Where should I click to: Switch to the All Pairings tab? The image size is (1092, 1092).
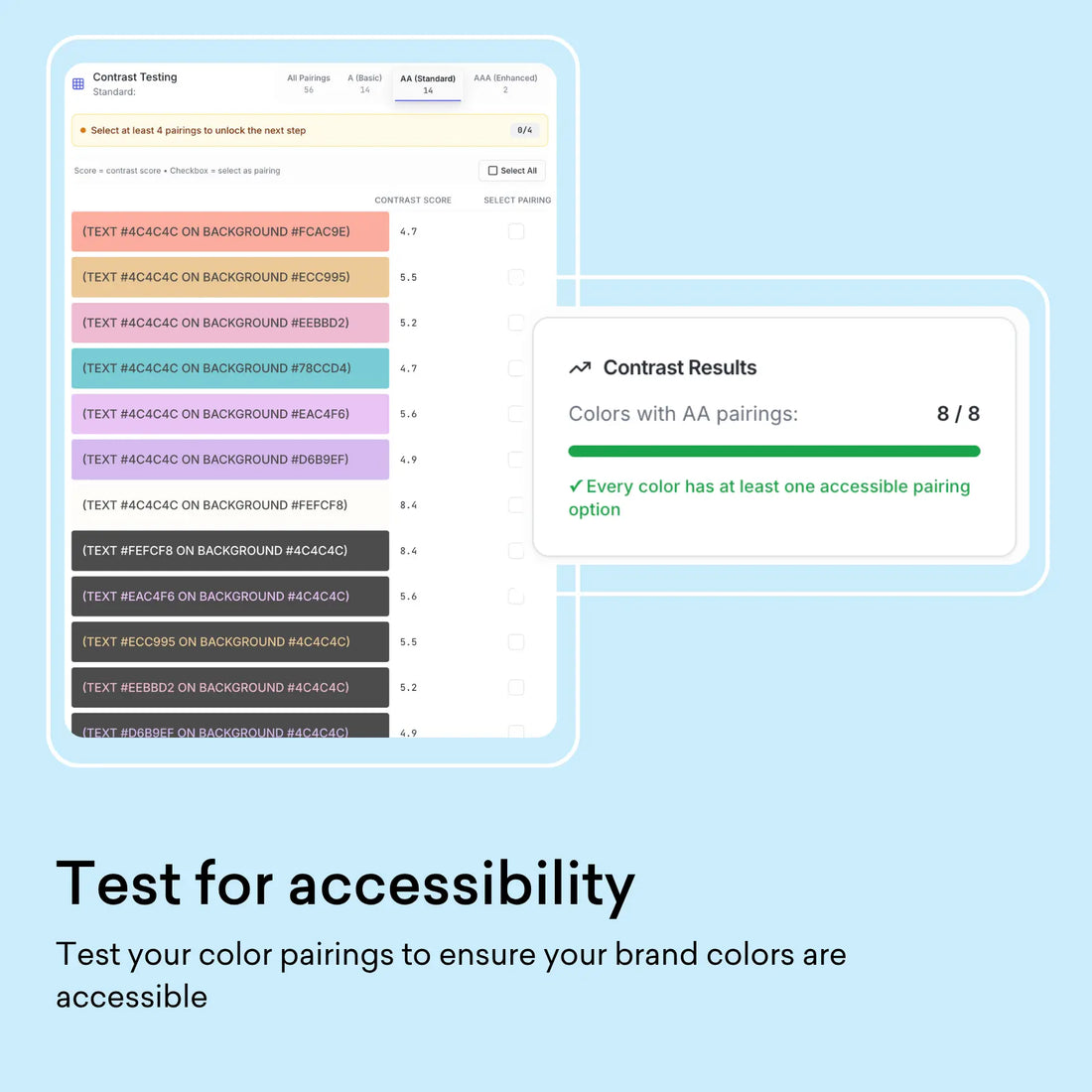(308, 83)
